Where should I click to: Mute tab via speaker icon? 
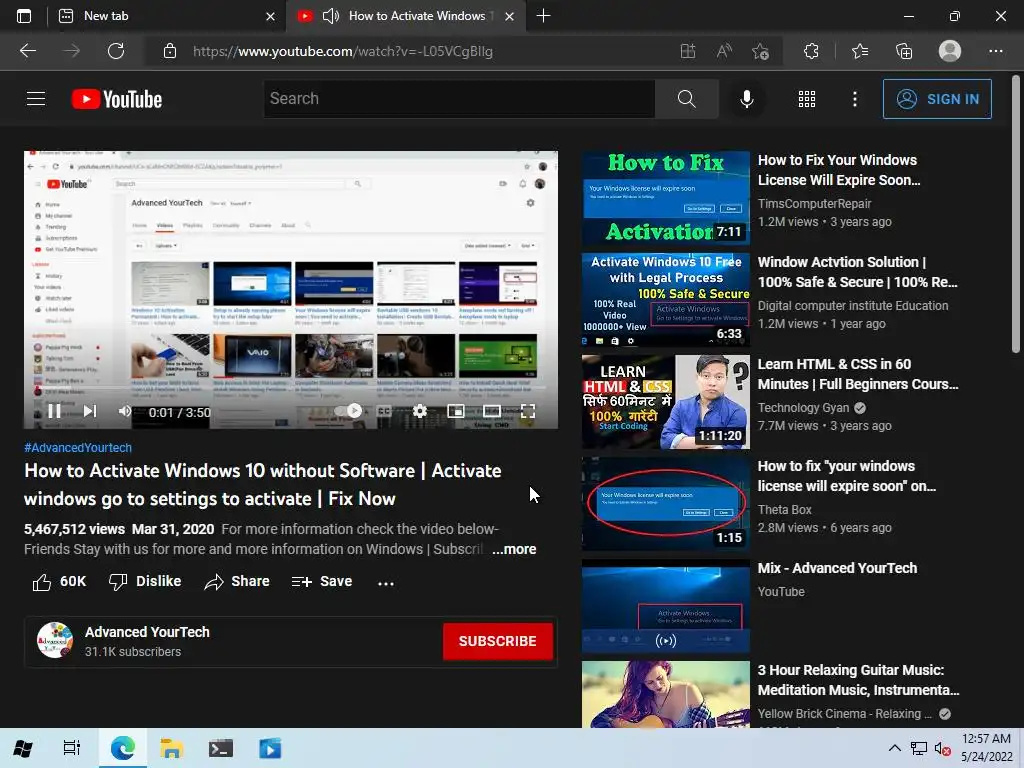pyautogui.click(x=331, y=16)
